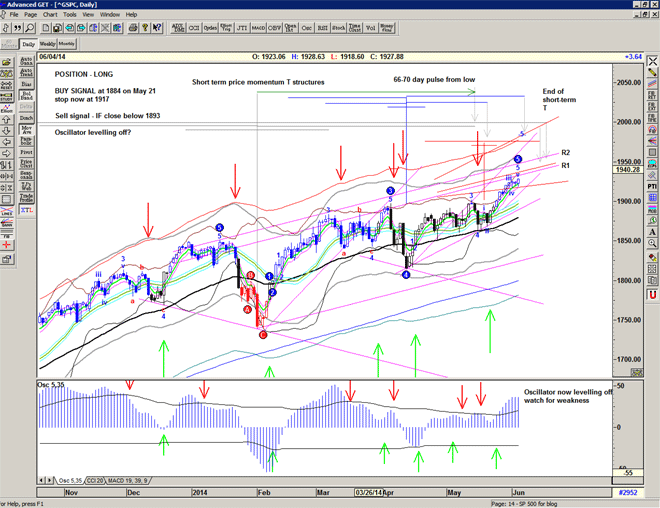Click the 1940.28 price label on axis
The height and width of the screenshot is (508, 660).
[627, 170]
